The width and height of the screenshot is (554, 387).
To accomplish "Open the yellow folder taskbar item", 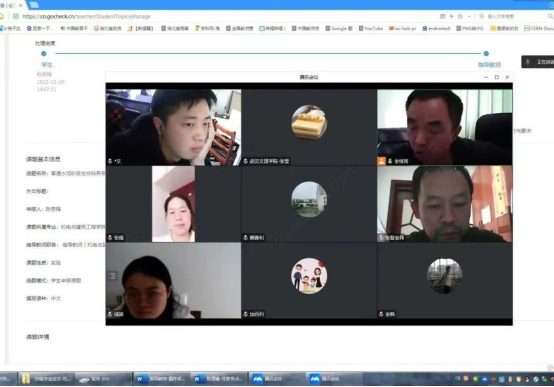I will [x=46, y=379].
